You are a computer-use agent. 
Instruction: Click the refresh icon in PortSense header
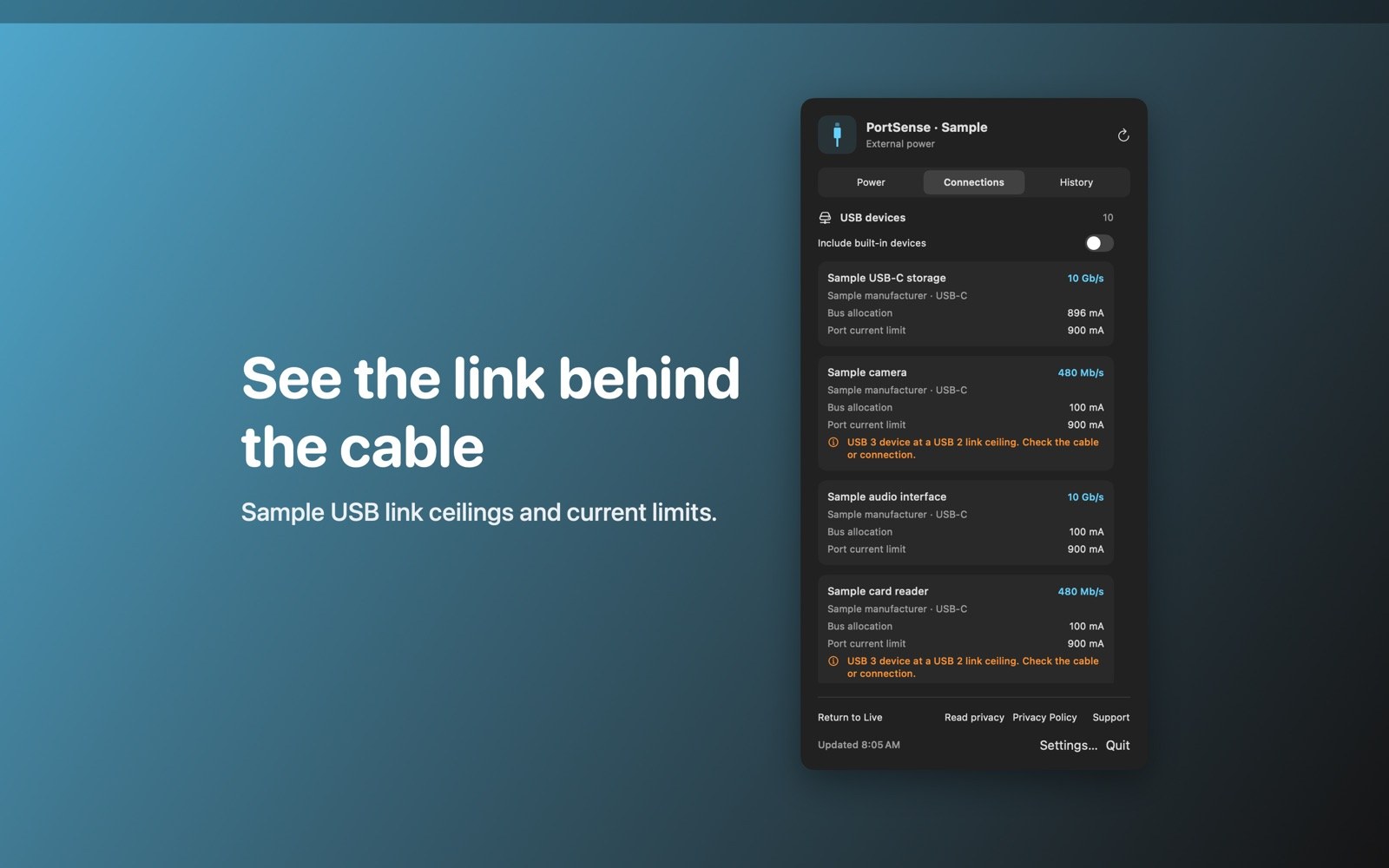click(1122, 135)
